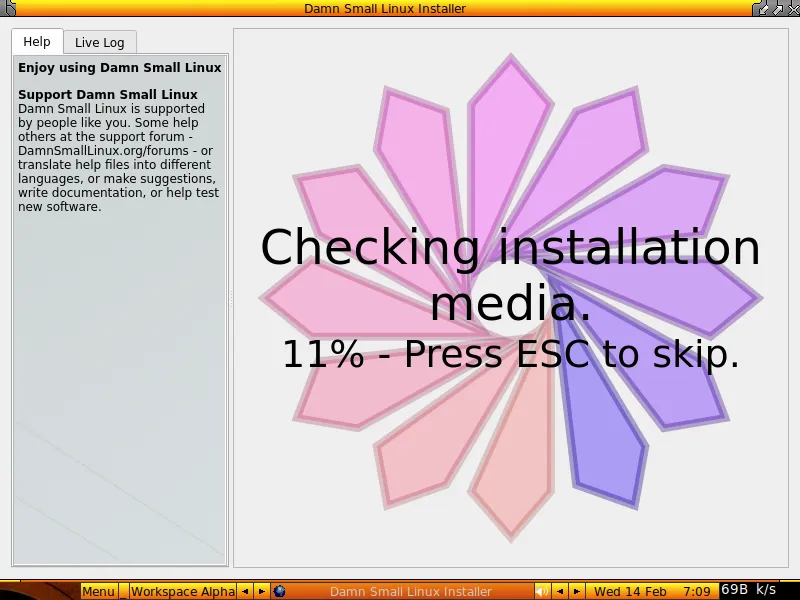This screenshot has width=800, height=600.
Task: Open the globe browser icon in the taskbar
Action: click(279, 592)
